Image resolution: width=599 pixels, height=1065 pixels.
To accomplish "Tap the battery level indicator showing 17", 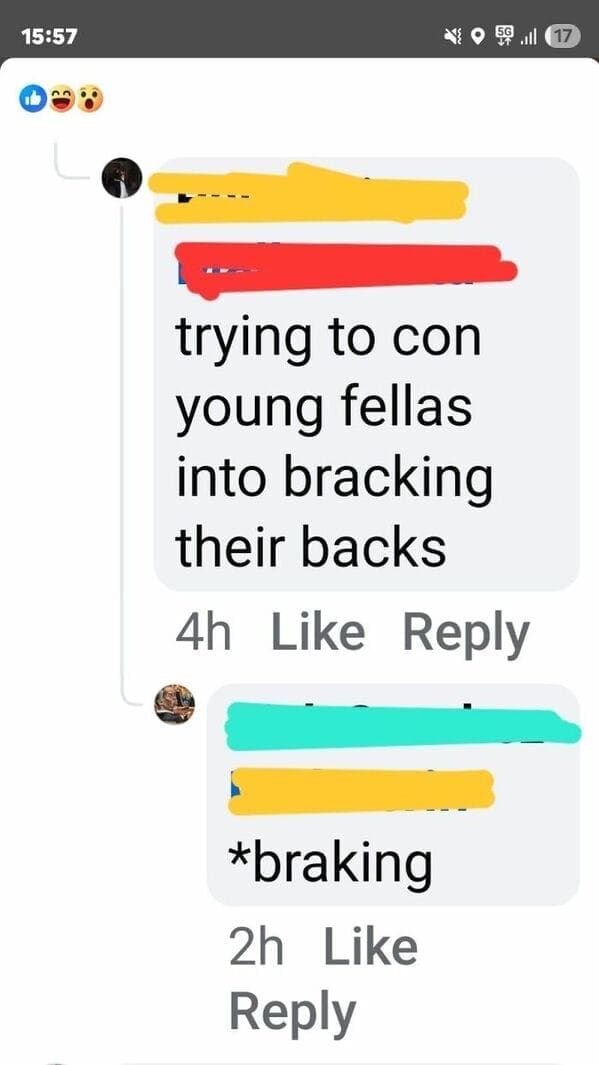I will click(x=562, y=35).
